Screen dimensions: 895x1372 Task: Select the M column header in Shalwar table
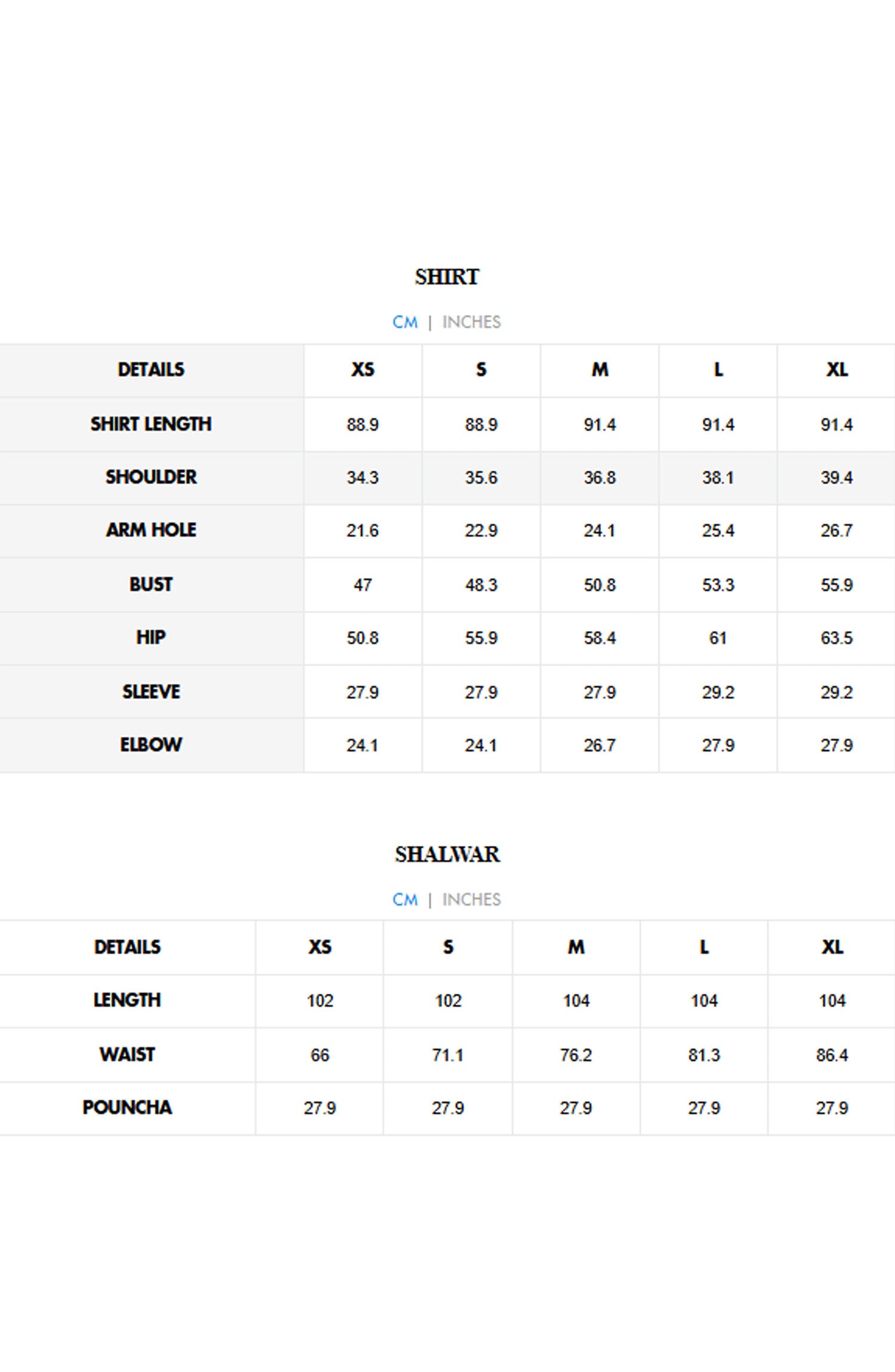[x=576, y=947]
